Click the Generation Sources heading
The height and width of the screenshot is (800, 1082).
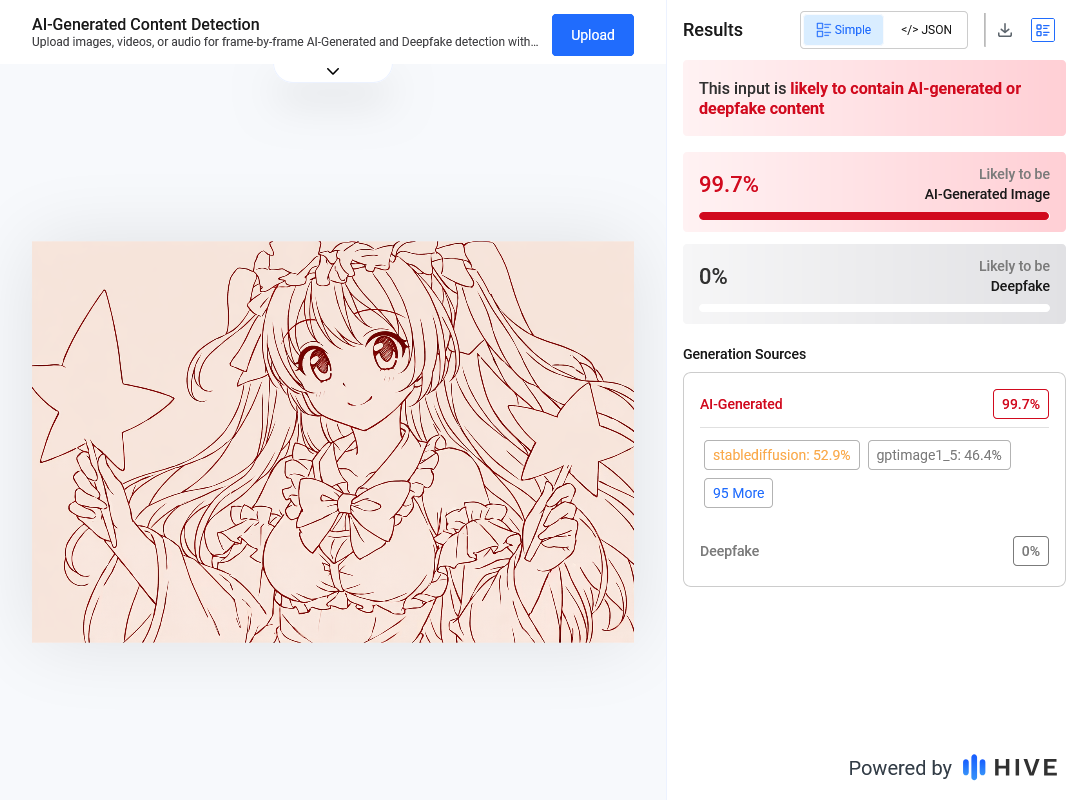pyautogui.click(x=744, y=354)
